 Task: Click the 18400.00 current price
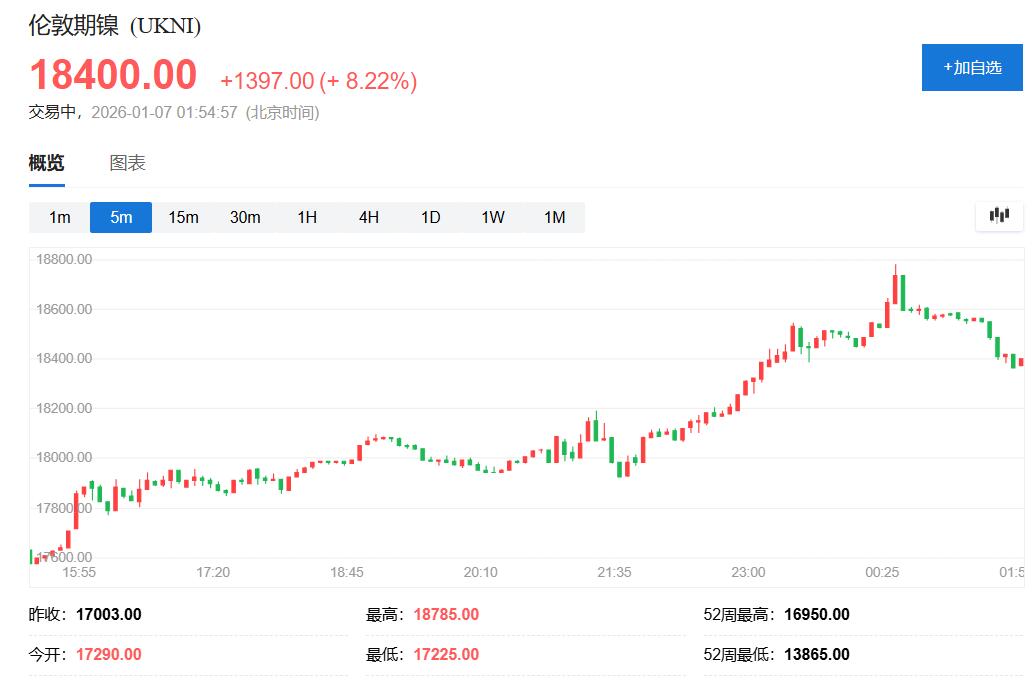tap(113, 76)
